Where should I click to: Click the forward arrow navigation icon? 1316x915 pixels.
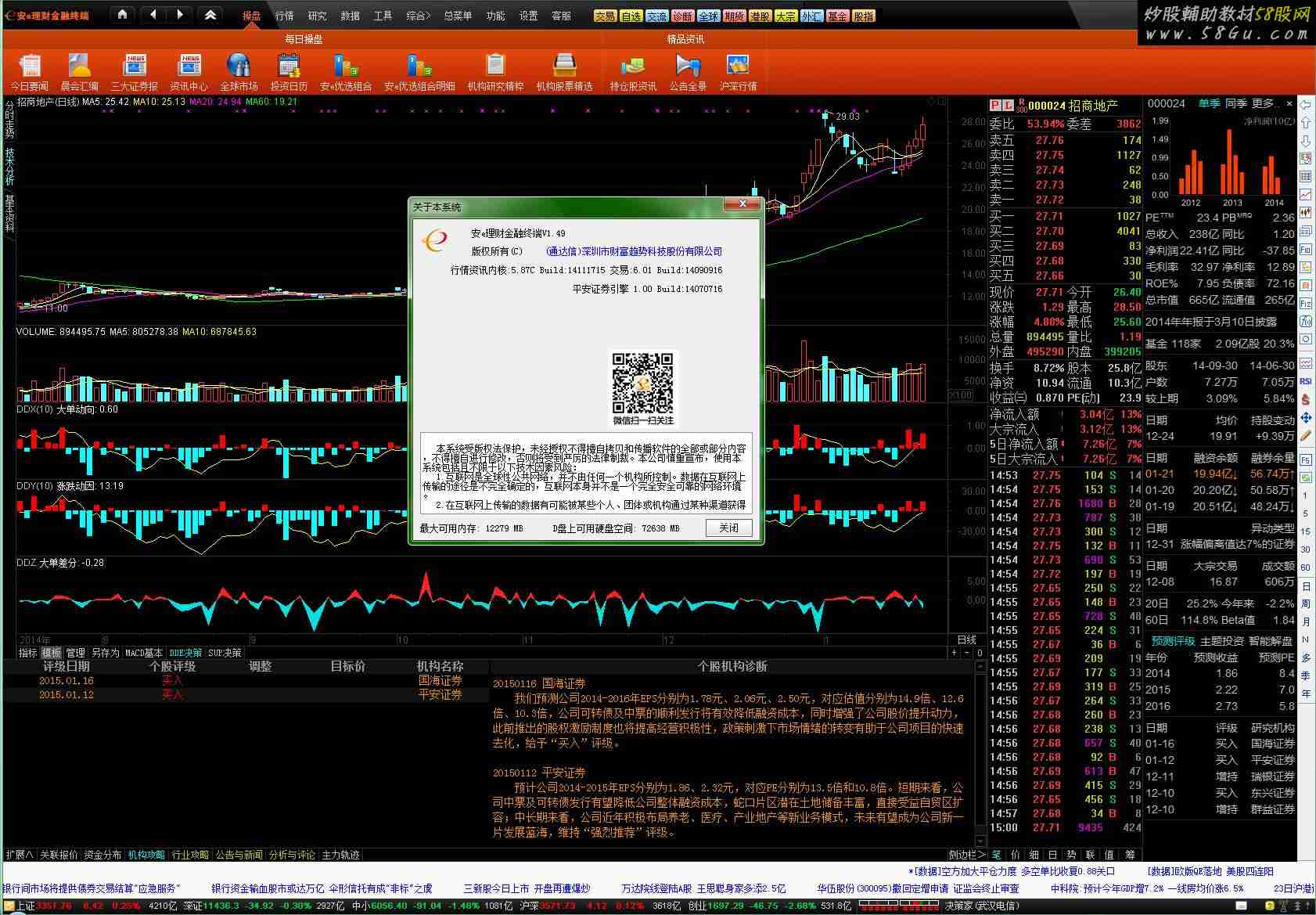tap(180, 14)
